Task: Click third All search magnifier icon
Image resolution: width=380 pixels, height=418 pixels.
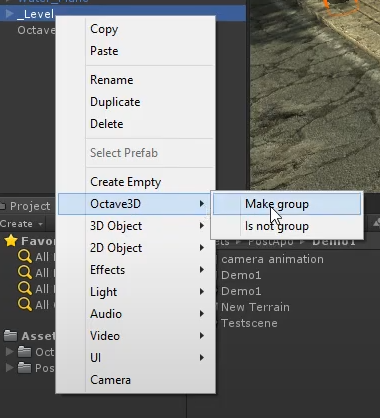Action: pyautogui.click(x=25, y=289)
